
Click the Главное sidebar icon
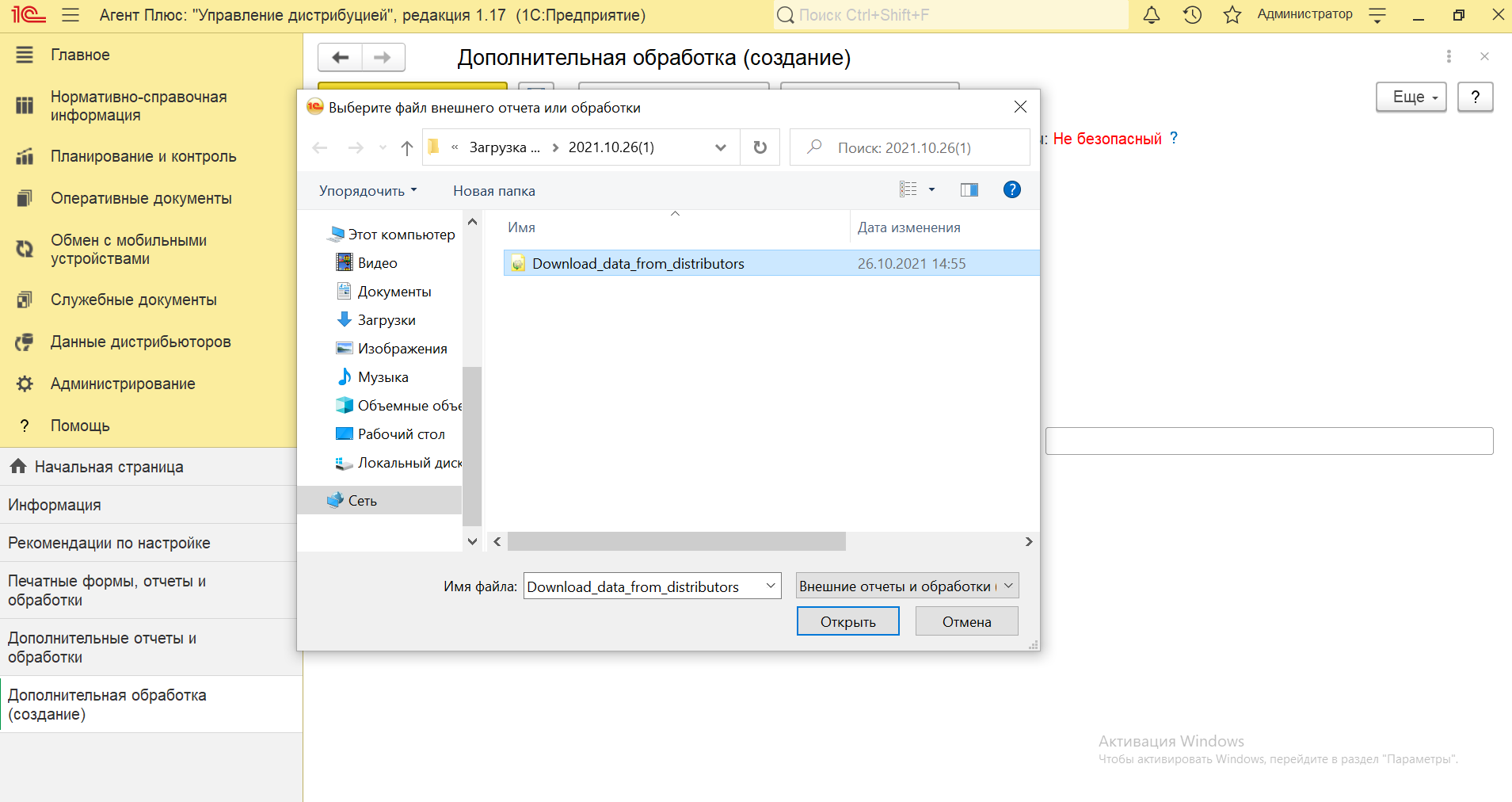(x=25, y=55)
